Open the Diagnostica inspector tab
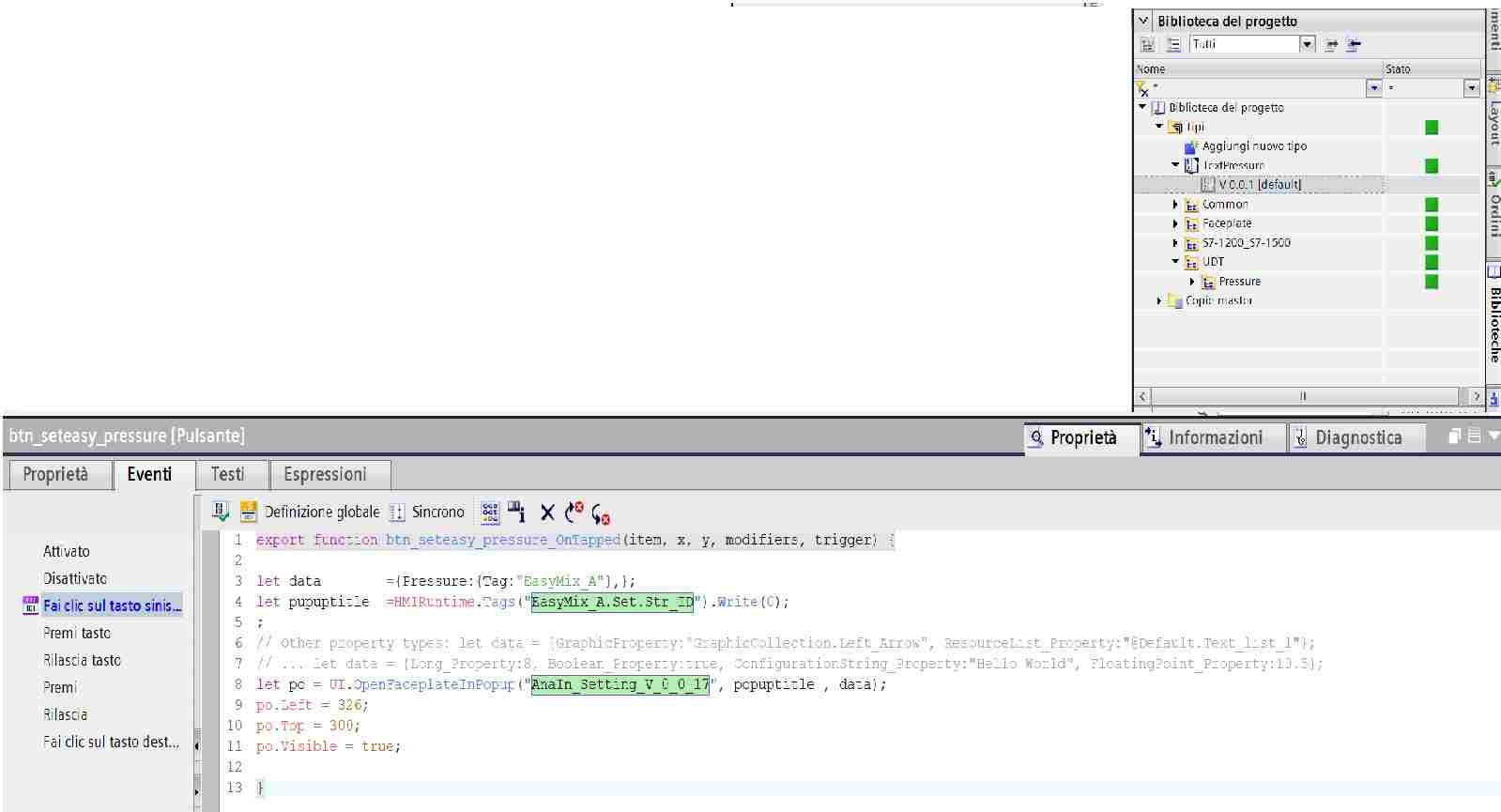 pos(1348,437)
